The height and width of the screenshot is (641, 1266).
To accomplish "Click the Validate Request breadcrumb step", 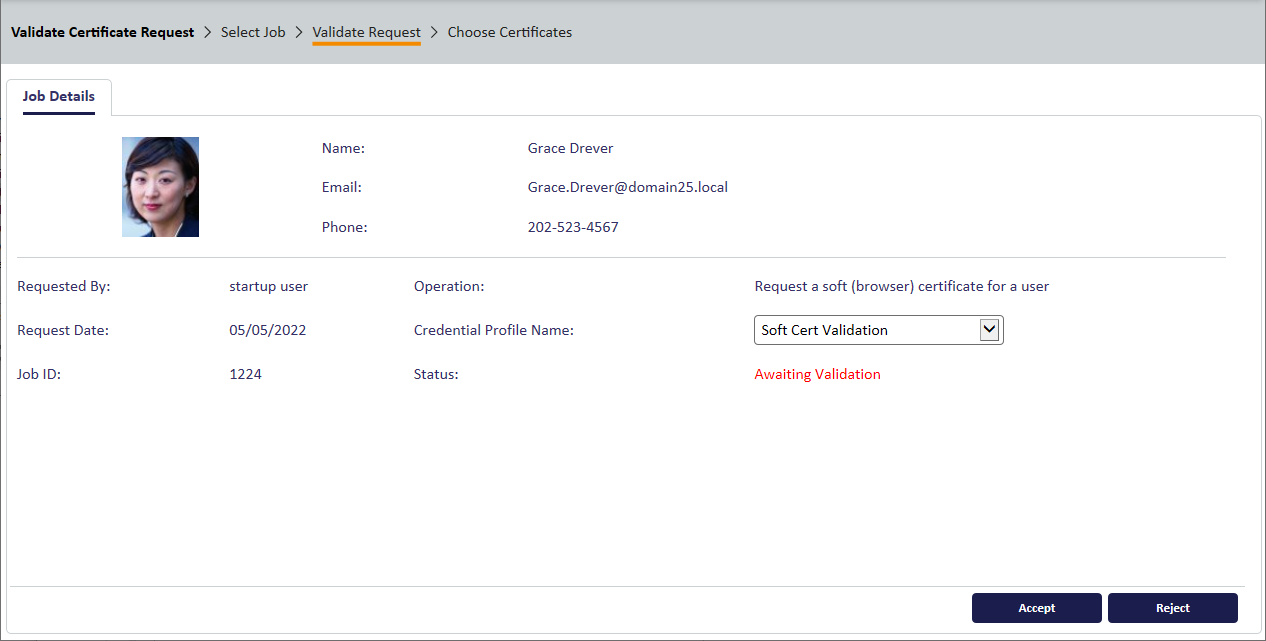I will 366,32.
